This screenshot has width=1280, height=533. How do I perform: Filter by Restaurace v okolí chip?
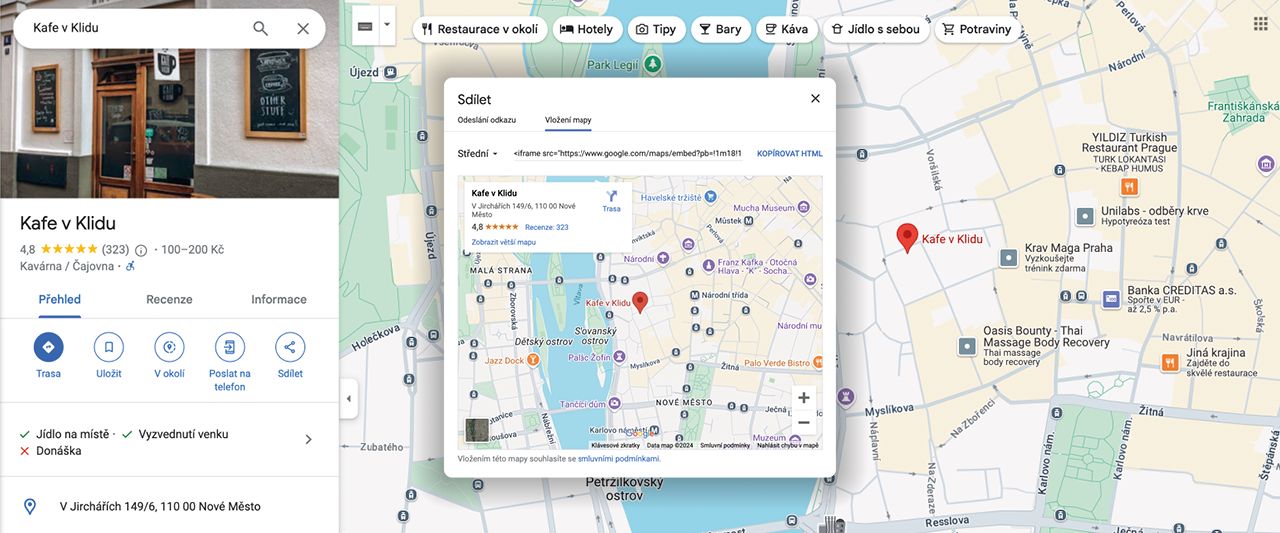479,29
